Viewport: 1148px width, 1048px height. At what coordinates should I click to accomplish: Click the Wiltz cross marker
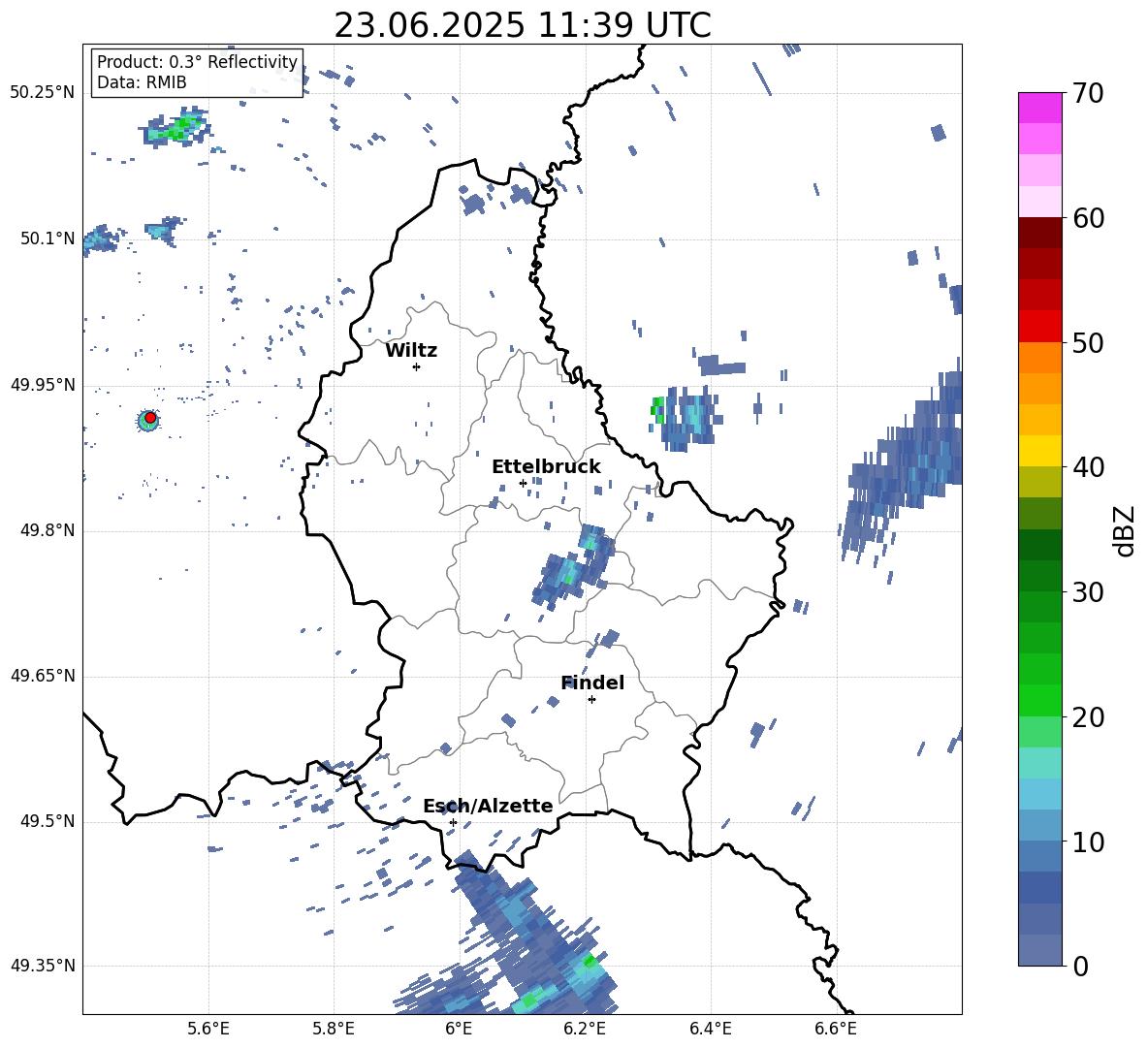point(417,366)
